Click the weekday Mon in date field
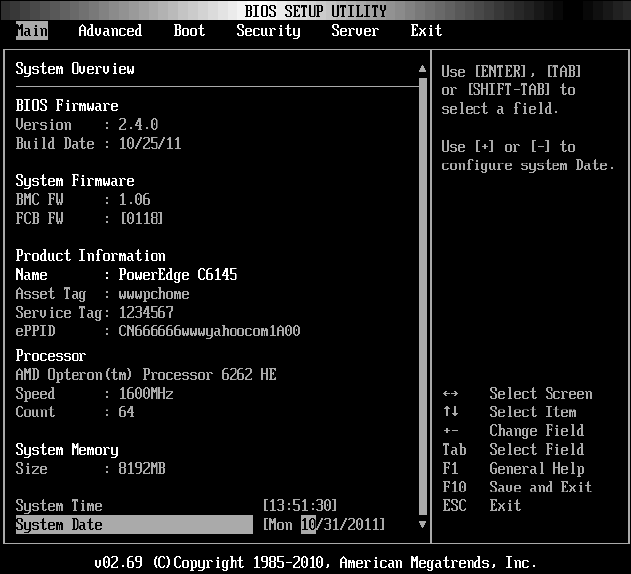The width and height of the screenshot is (631, 574). 281,524
